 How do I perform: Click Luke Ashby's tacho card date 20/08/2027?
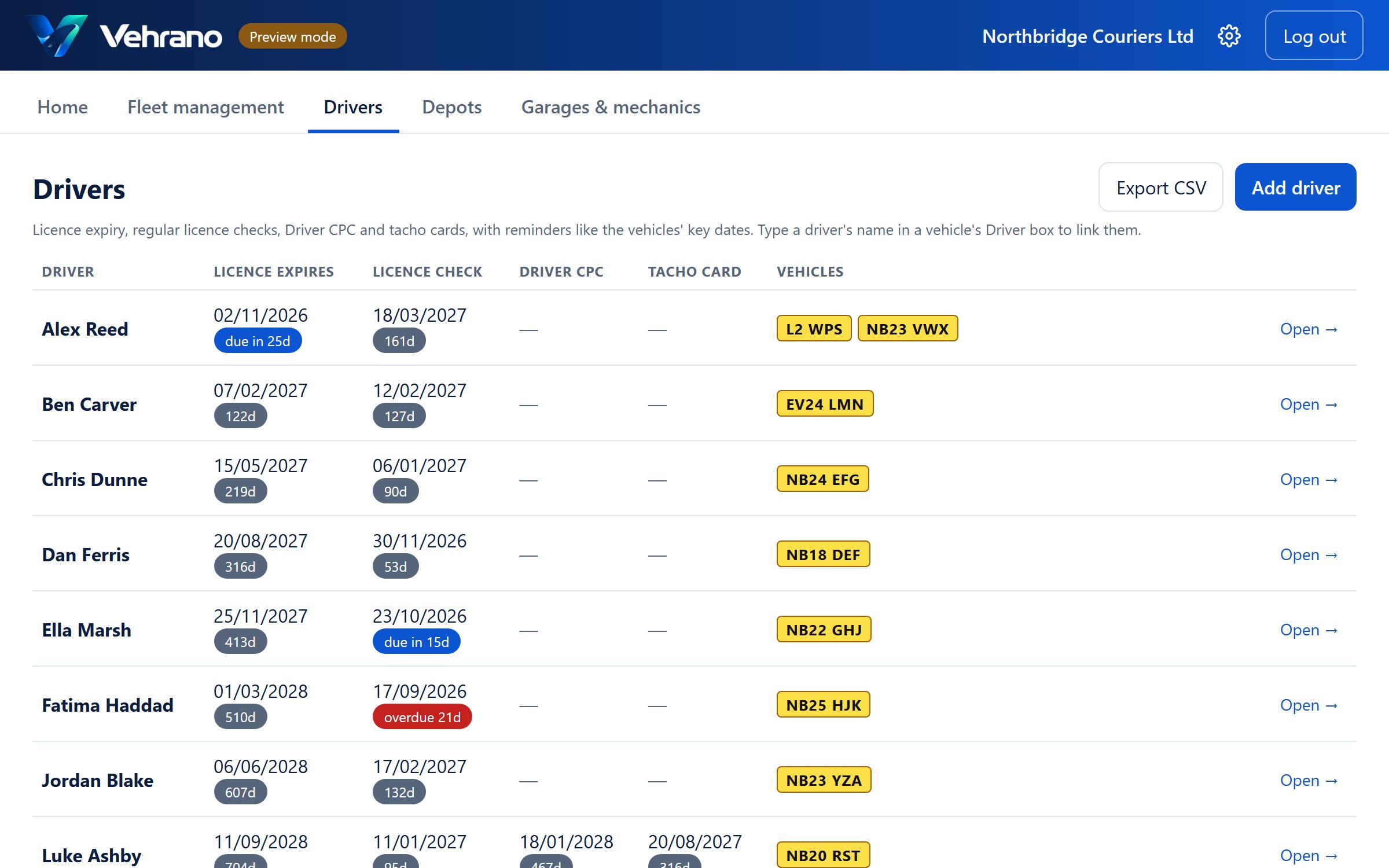694,841
